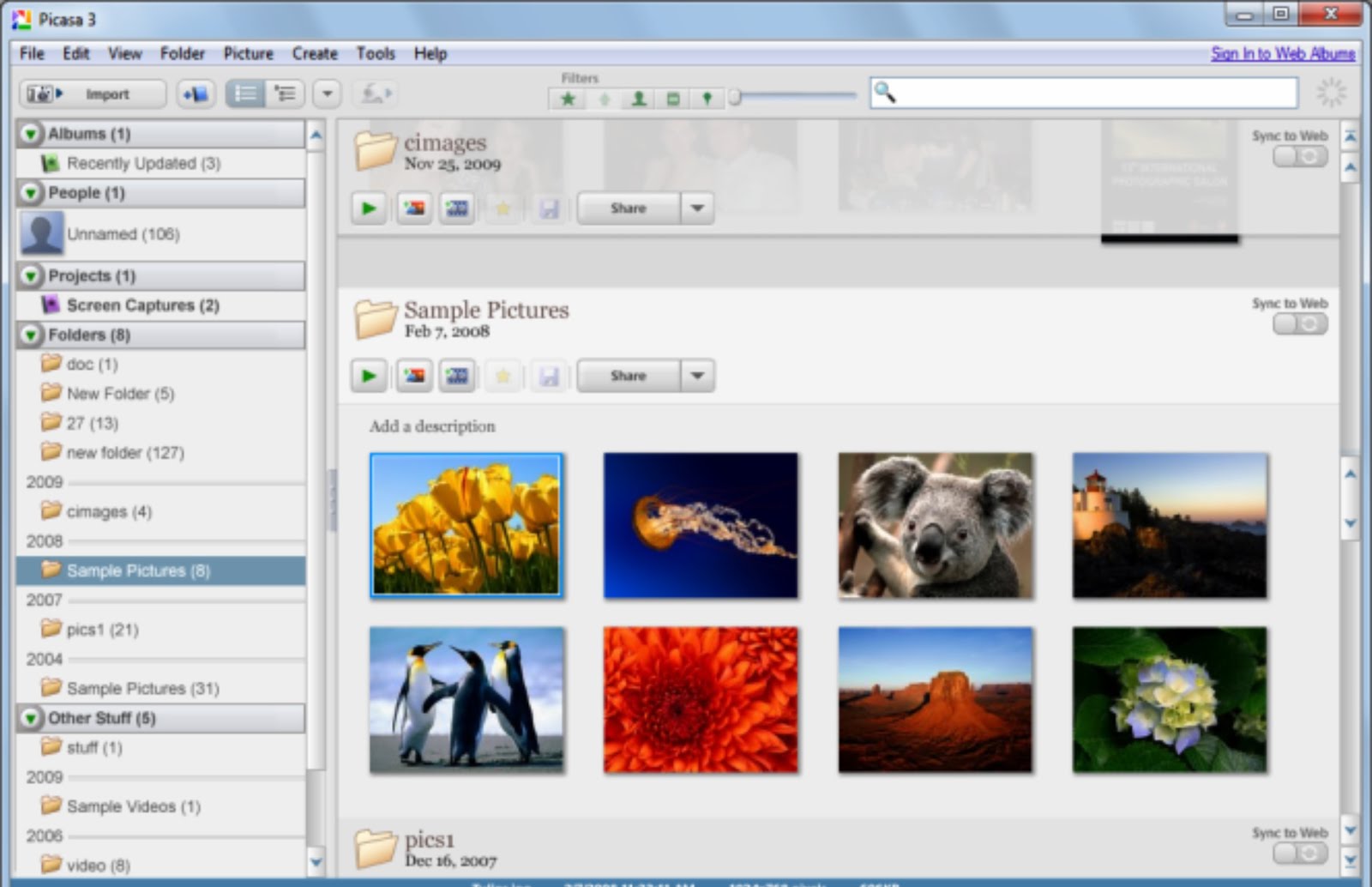The width and height of the screenshot is (1372, 887).
Task: Select the koala photo thumbnail
Action: (x=936, y=525)
